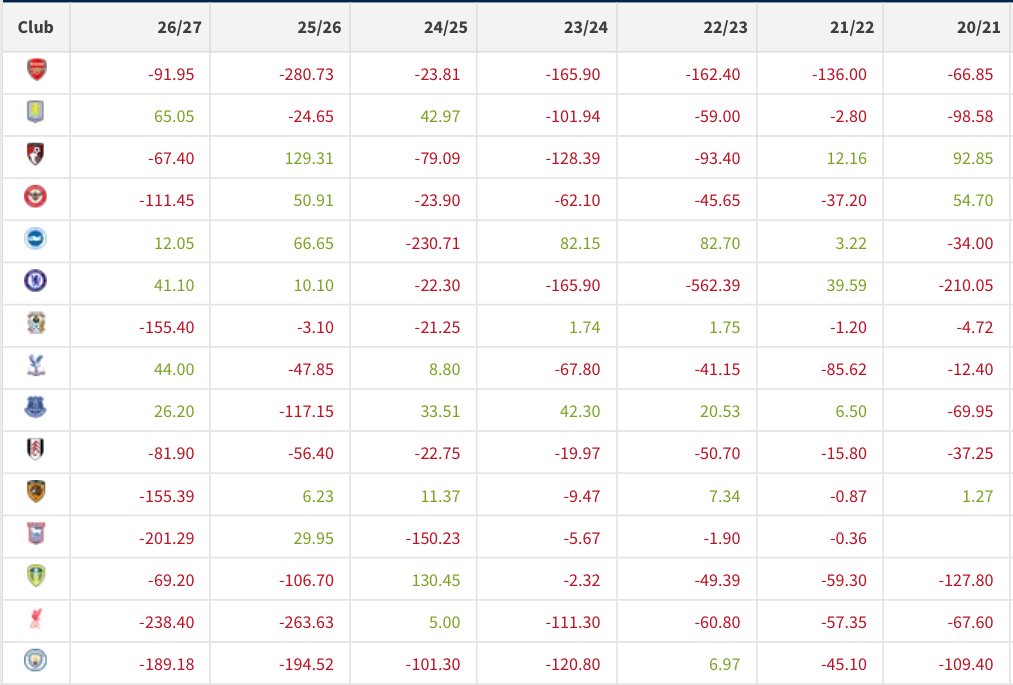Image resolution: width=1013 pixels, height=685 pixels.
Task: Open the Hull City tiger crest
Action: [36, 492]
